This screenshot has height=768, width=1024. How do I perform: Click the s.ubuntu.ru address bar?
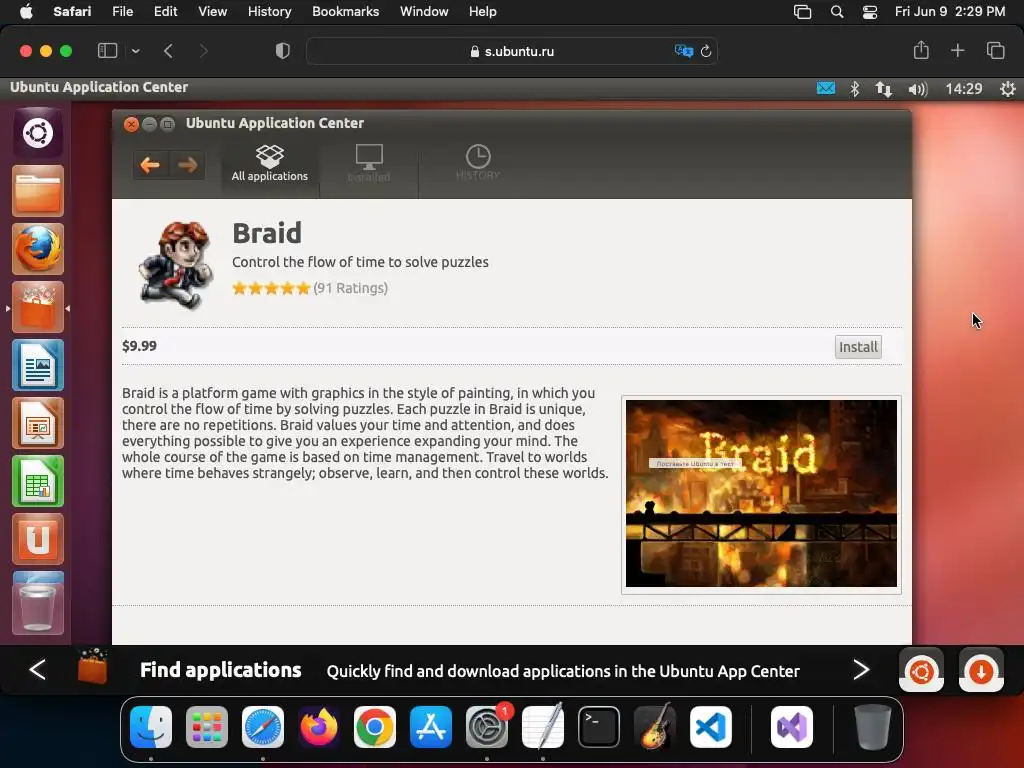[512, 51]
